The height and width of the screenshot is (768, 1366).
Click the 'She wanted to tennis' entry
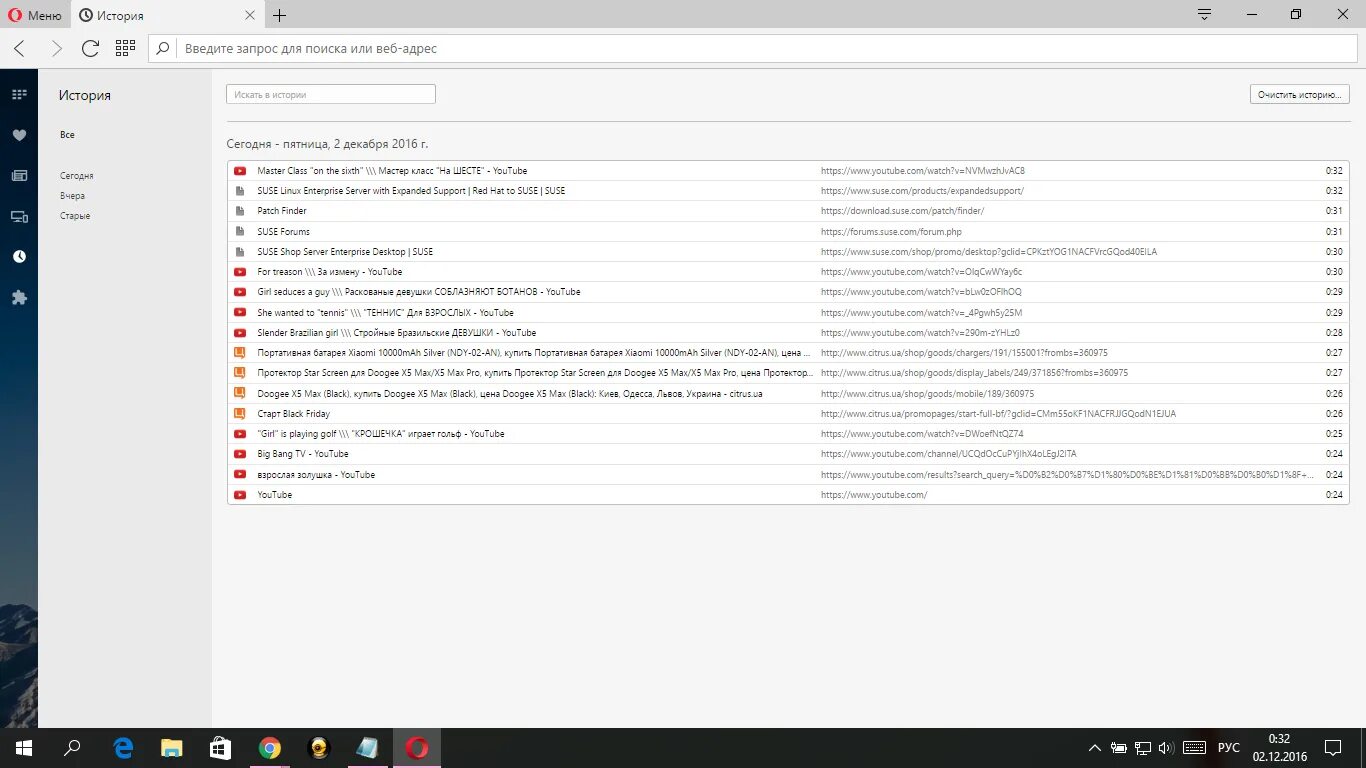coord(788,313)
